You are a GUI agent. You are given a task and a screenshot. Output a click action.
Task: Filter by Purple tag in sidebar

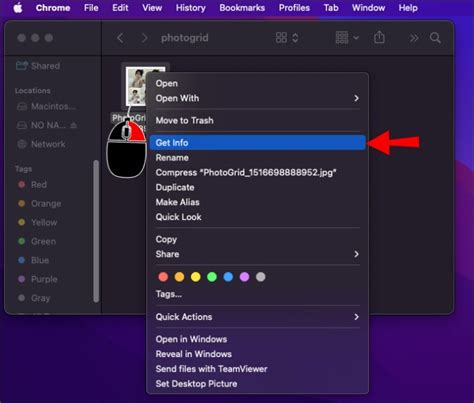pyautogui.click(x=38, y=279)
